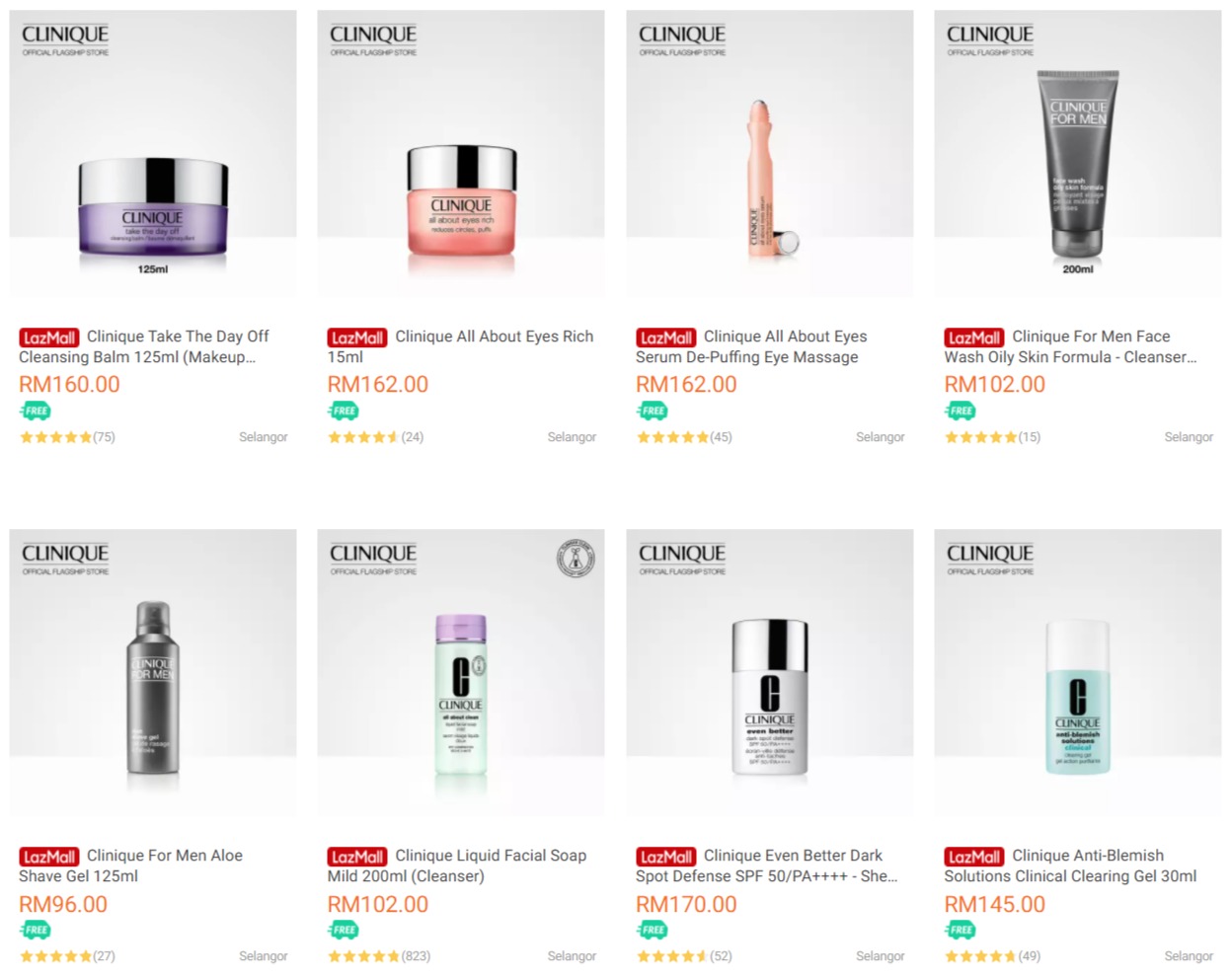The width and height of the screenshot is (1232, 977).
Task: Open Clinique For Men Face Wash product title
Action: tap(1070, 346)
